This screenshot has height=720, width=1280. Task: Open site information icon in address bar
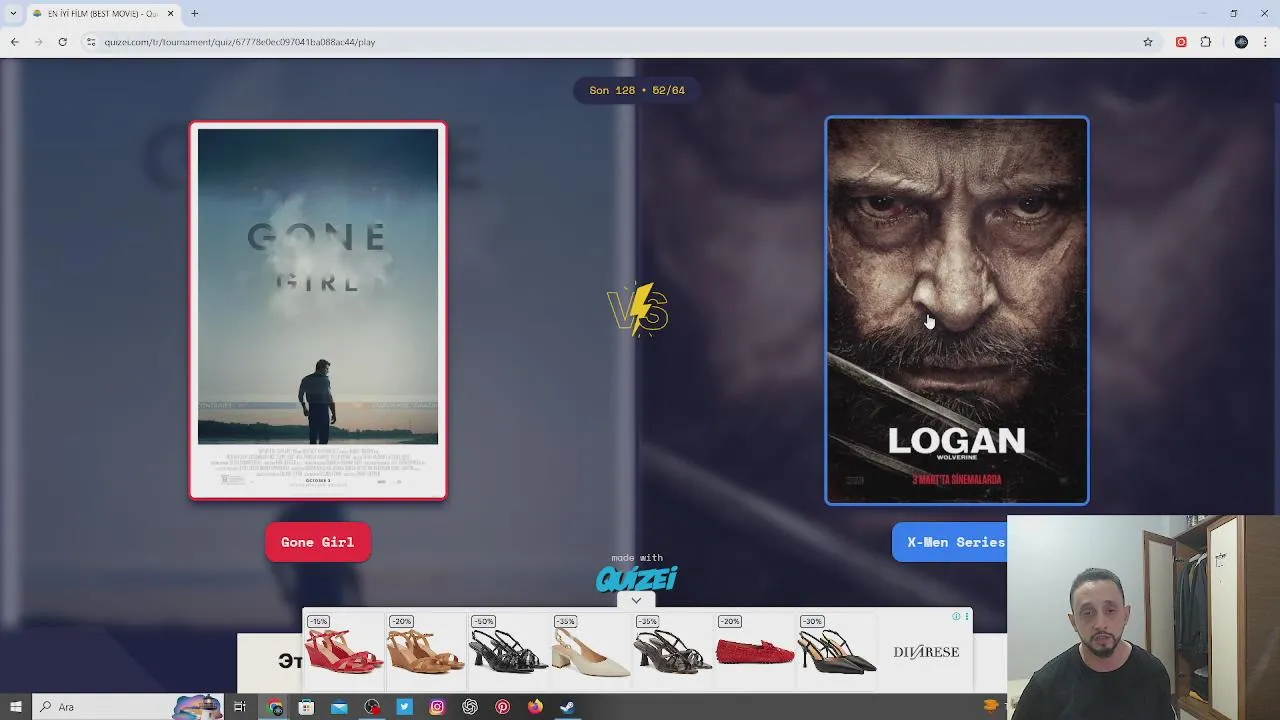(91, 42)
